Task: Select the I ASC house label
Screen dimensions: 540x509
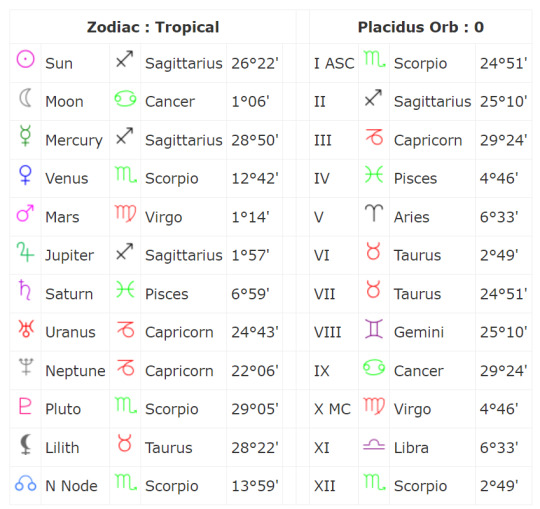Action: click(x=334, y=63)
